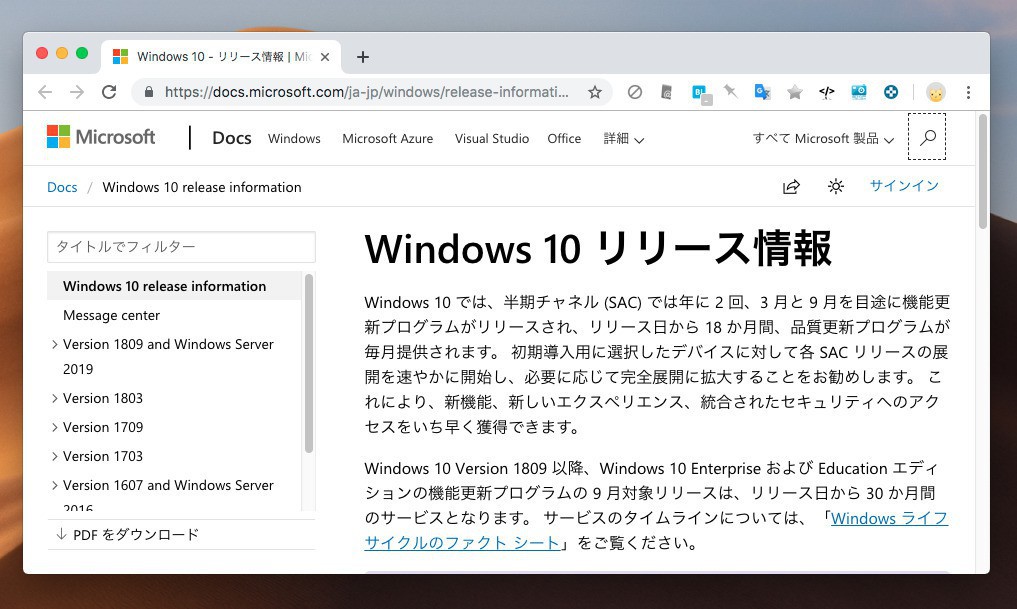Toggle the page theme with the sun icon
The height and width of the screenshot is (609, 1017).
836,187
